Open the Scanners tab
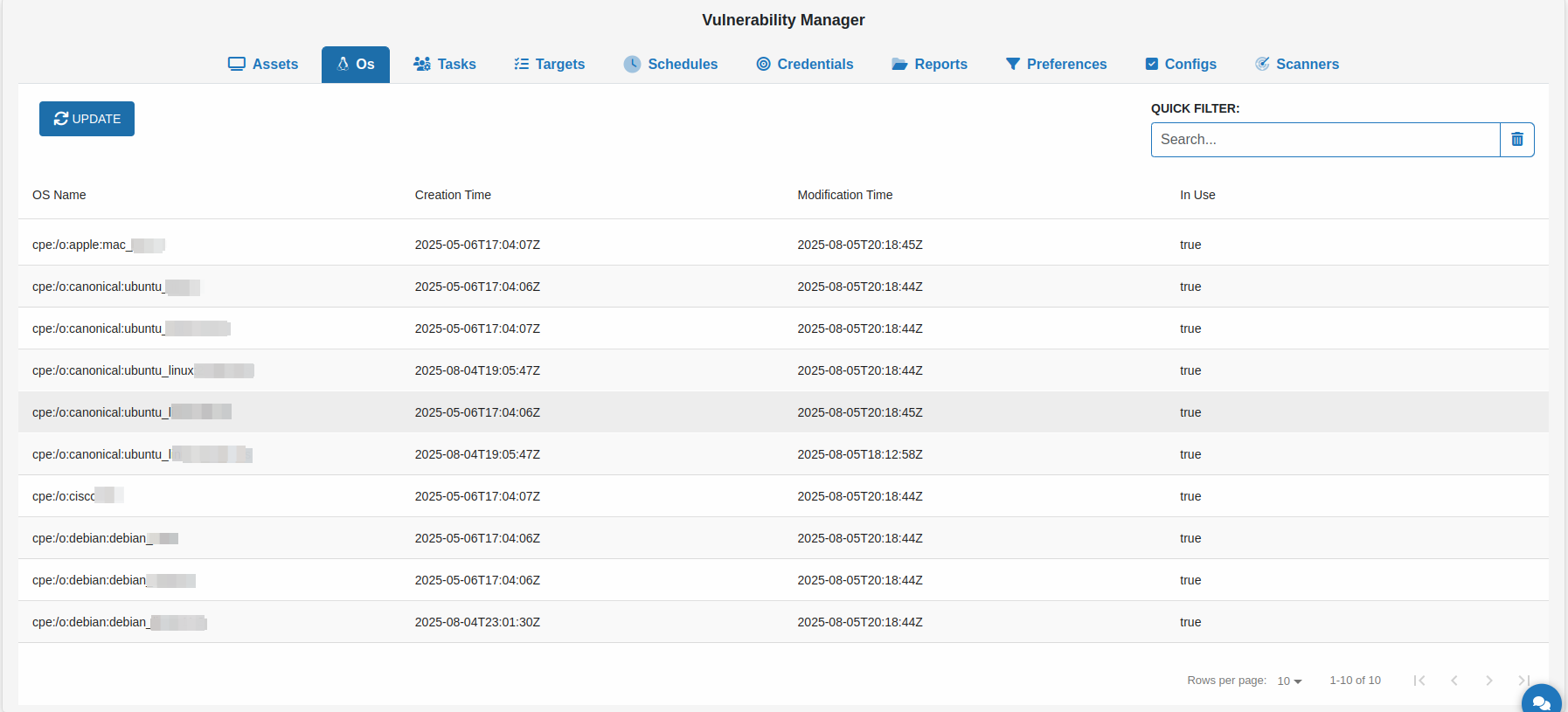Viewport: 1568px width, 712px height. pos(1297,65)
